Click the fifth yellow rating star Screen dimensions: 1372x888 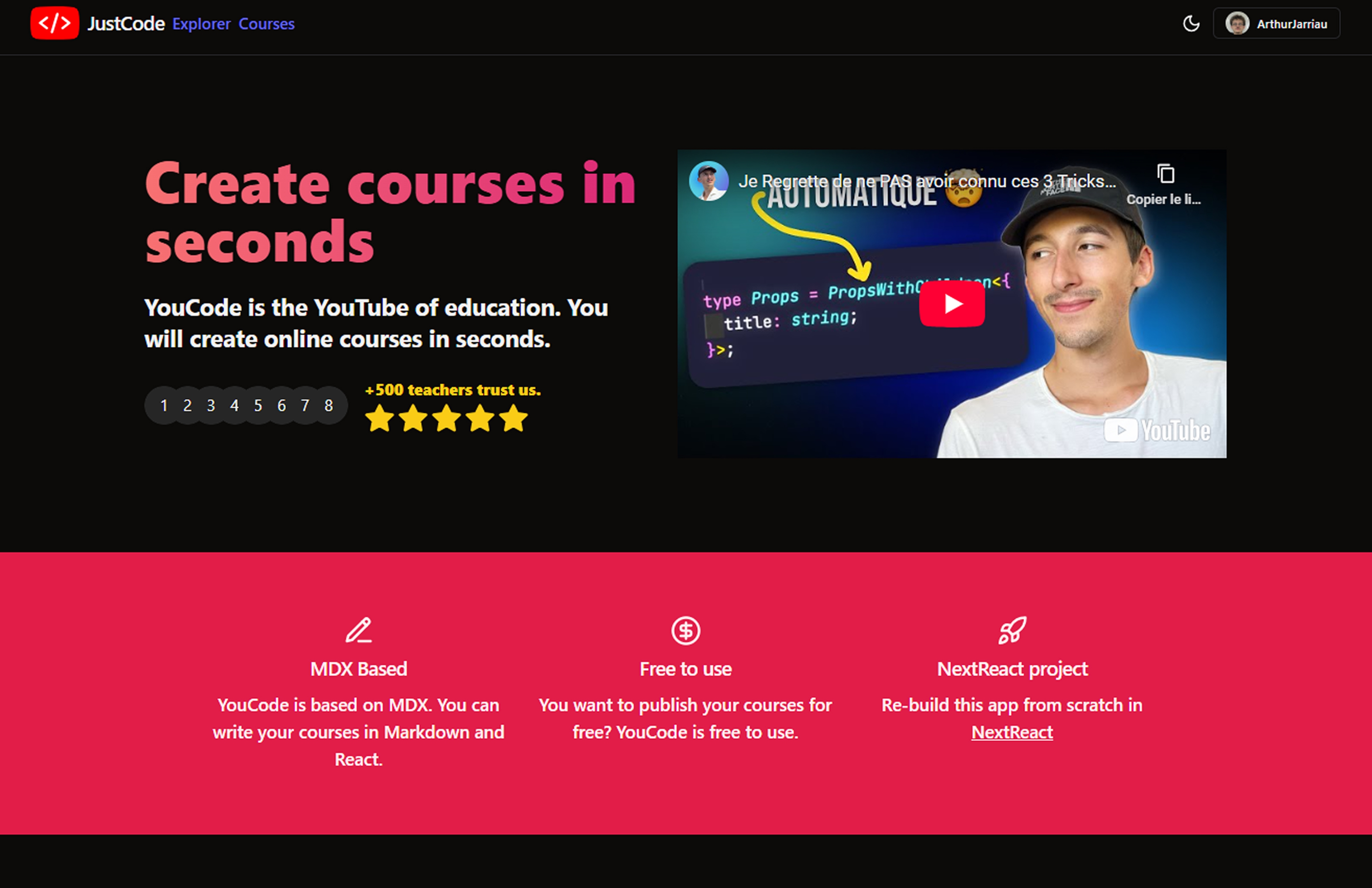(514, 418)
